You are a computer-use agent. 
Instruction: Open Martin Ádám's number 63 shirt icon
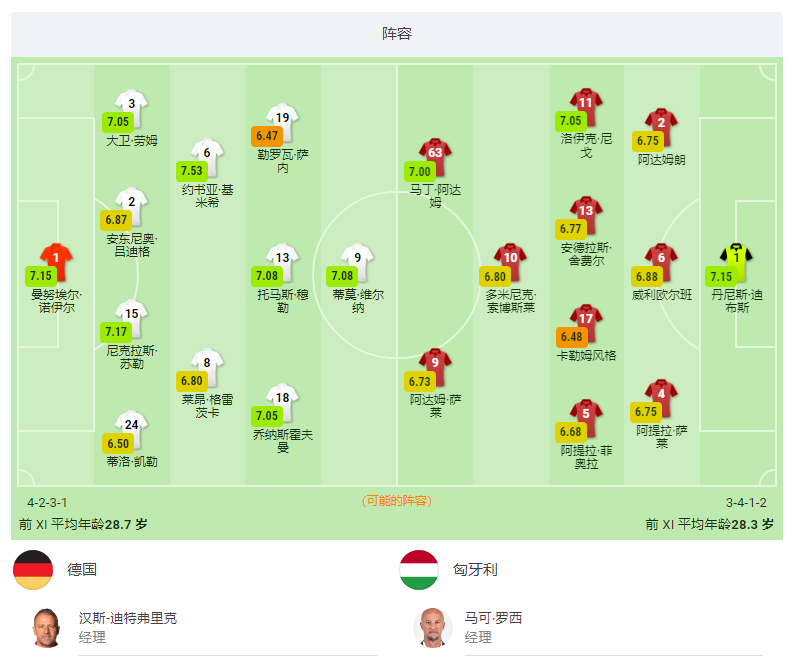[435, 157]
